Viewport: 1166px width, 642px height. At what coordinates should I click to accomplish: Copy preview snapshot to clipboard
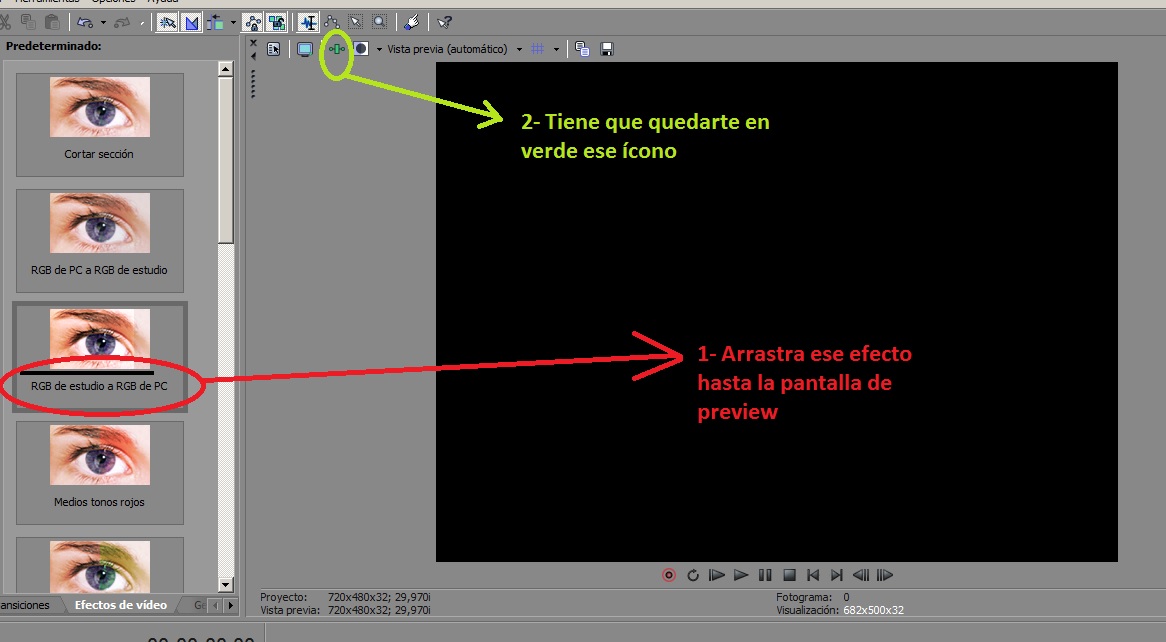(582, 49)
